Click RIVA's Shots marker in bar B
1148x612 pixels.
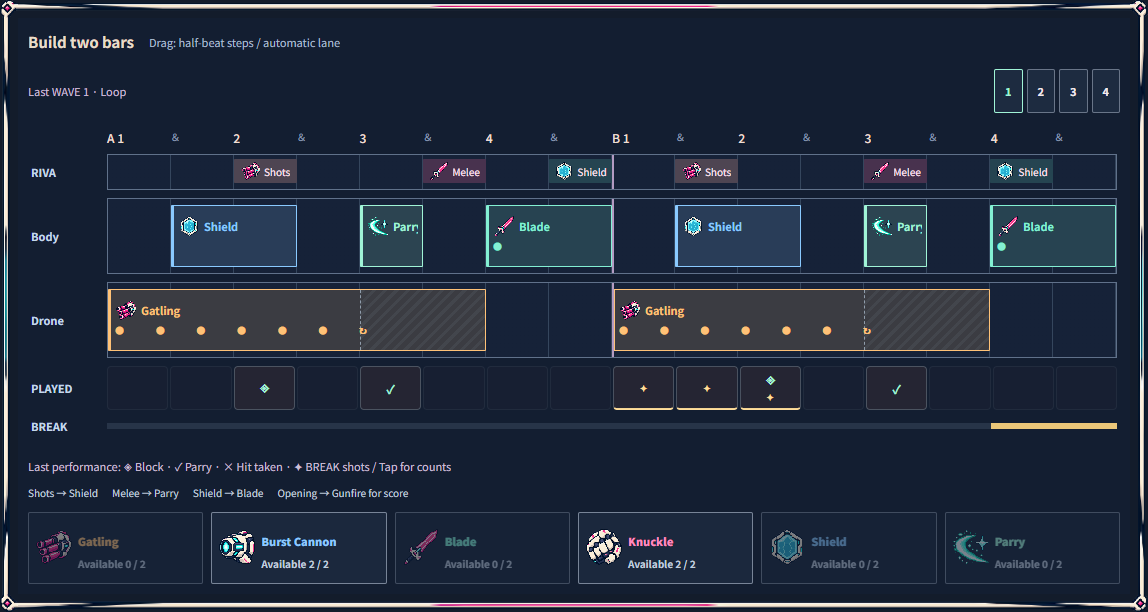click(706, 172)
